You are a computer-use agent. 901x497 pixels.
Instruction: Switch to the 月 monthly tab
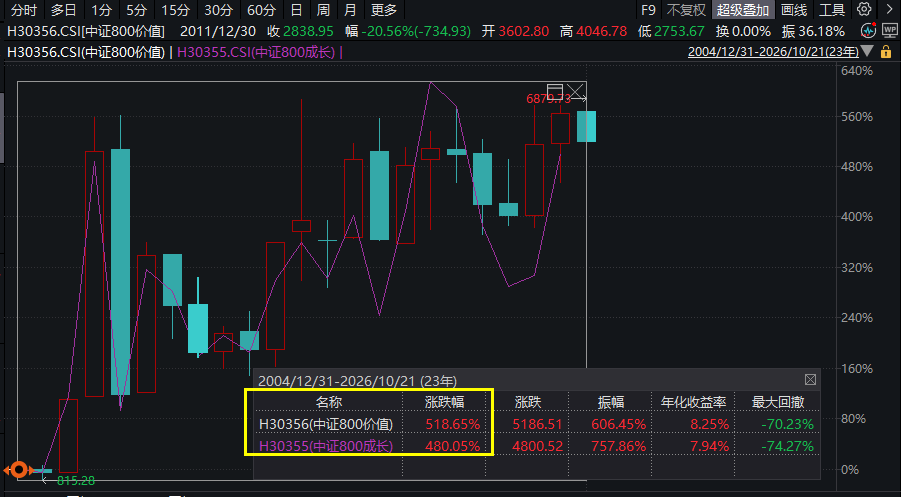tap(350, 10)
